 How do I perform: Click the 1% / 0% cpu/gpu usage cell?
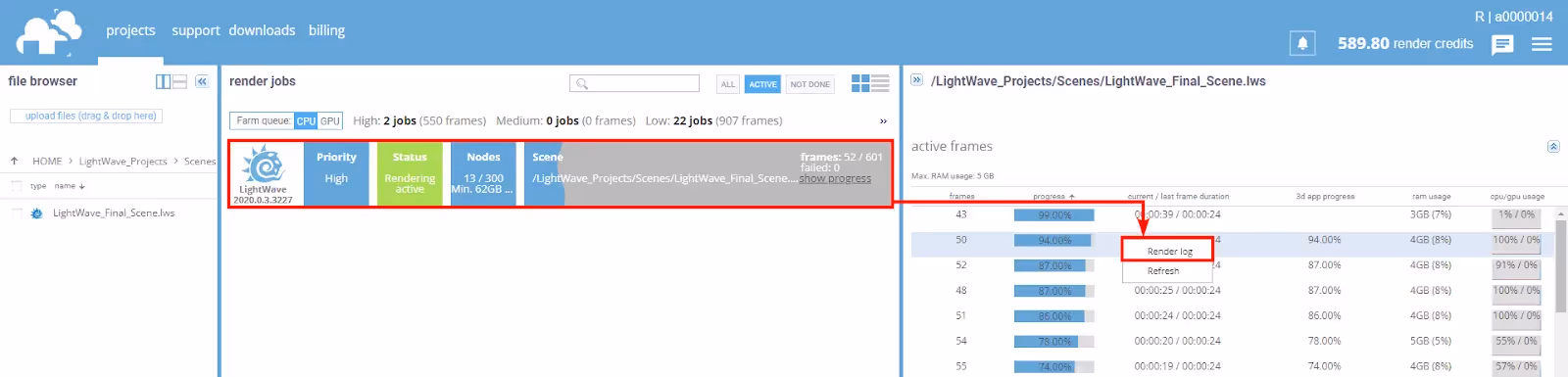(x=1517, y=214)
